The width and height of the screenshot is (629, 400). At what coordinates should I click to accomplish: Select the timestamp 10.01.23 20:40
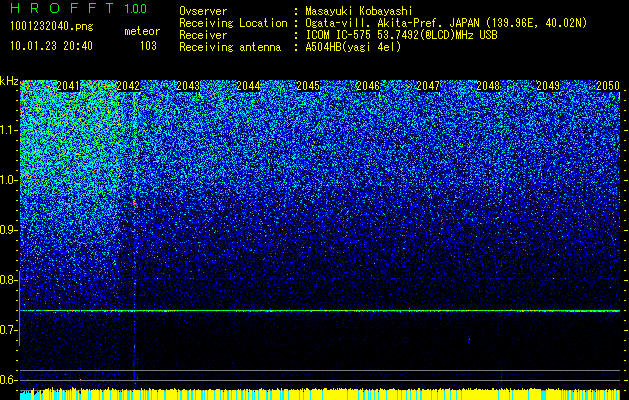tap(51, 46)
